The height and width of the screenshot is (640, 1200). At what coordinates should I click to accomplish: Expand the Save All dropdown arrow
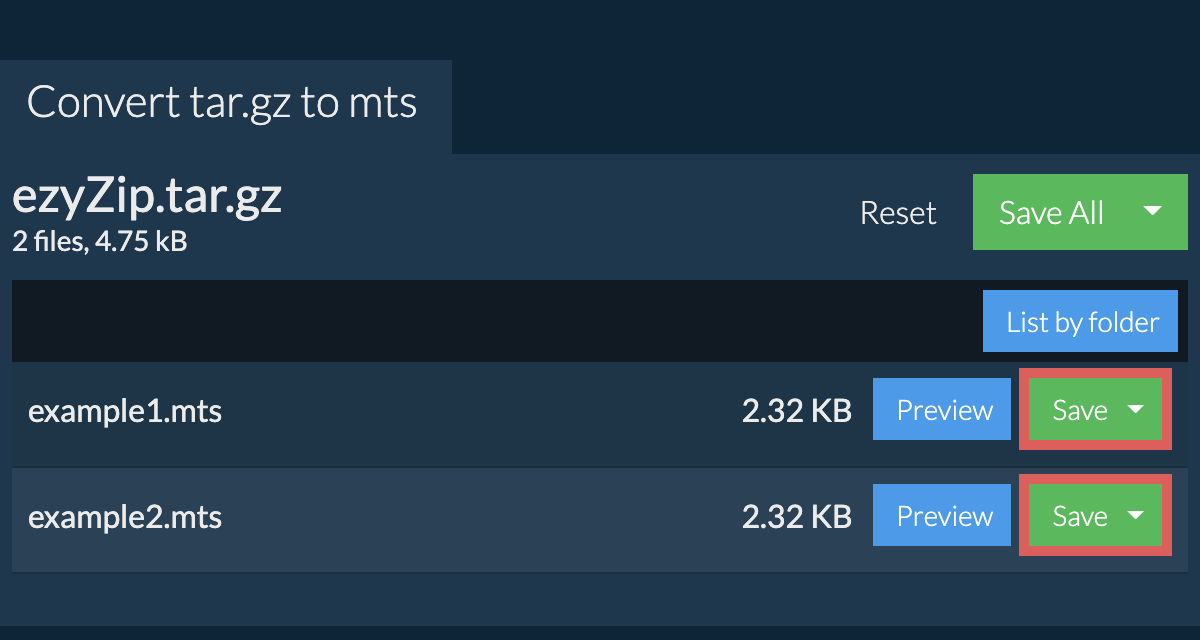pyautogui.click(x=1152, y=211)
